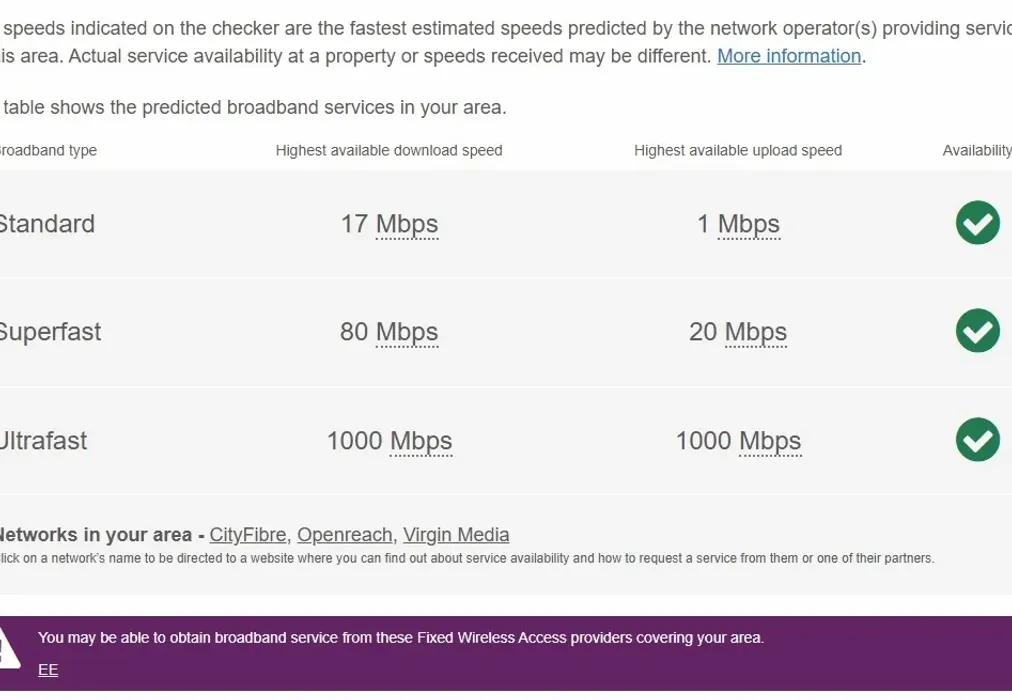The image size is (1012, 700).
Task: Open the Virgin Media network link
Action: tap(456, 534)
